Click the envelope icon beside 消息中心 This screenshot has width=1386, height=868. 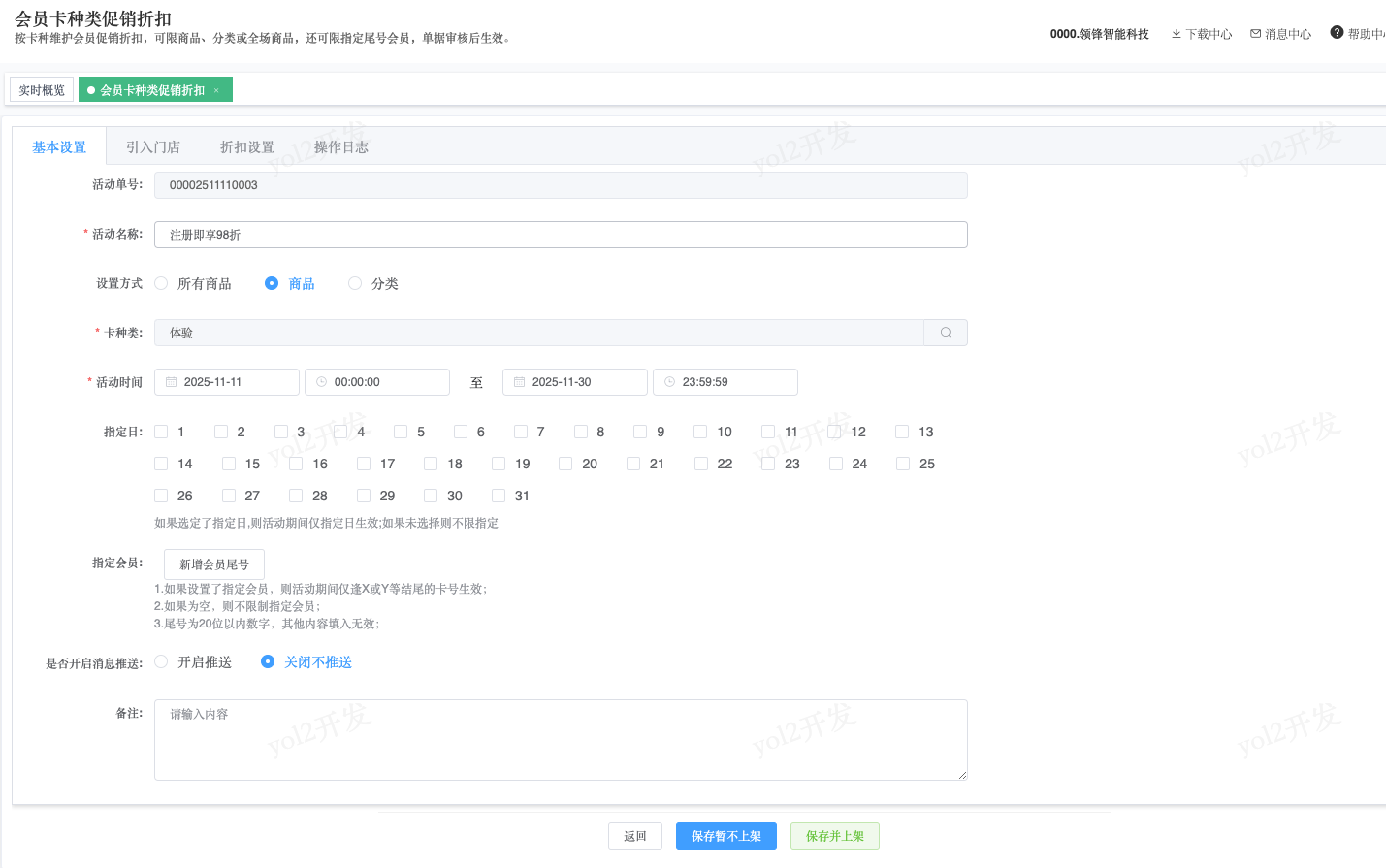(1256, 34)
